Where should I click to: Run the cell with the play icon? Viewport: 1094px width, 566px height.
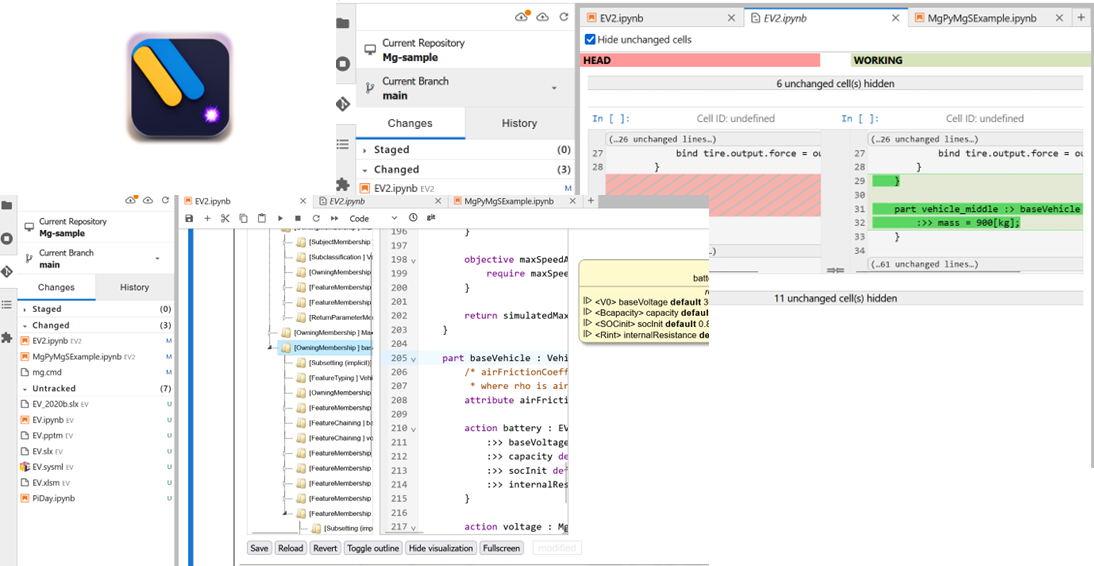point(280,218)
